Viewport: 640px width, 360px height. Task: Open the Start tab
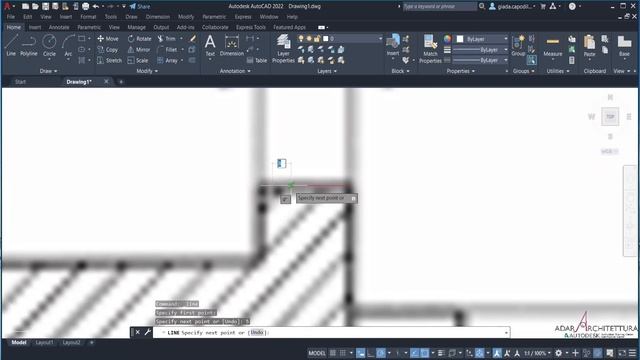coord(20,82)
